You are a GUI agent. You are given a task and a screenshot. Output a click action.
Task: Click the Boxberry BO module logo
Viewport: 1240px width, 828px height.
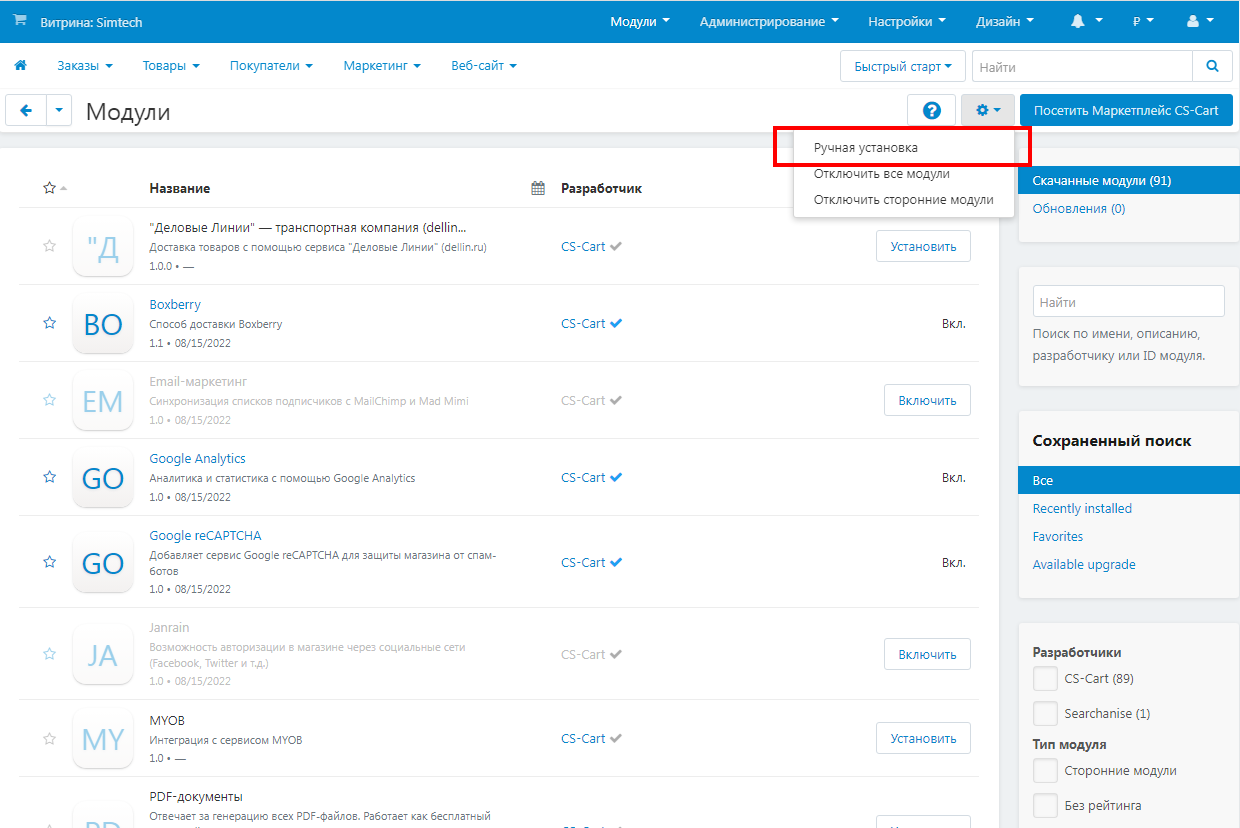103,323
